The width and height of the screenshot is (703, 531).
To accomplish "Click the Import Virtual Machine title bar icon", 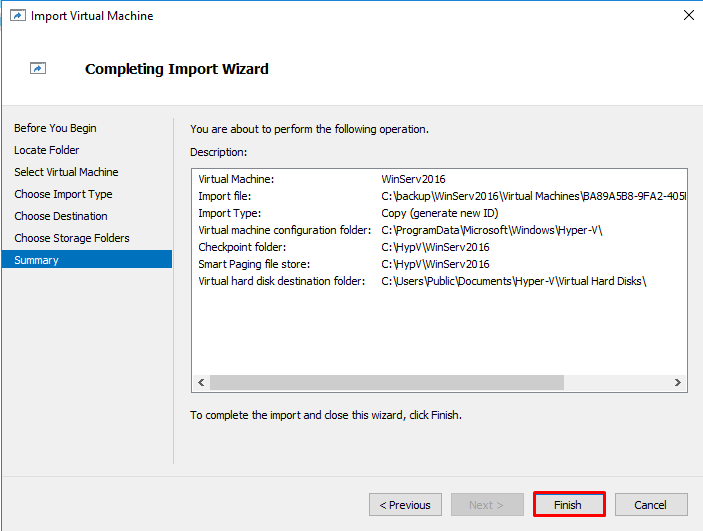I will [x=18, y=16].
